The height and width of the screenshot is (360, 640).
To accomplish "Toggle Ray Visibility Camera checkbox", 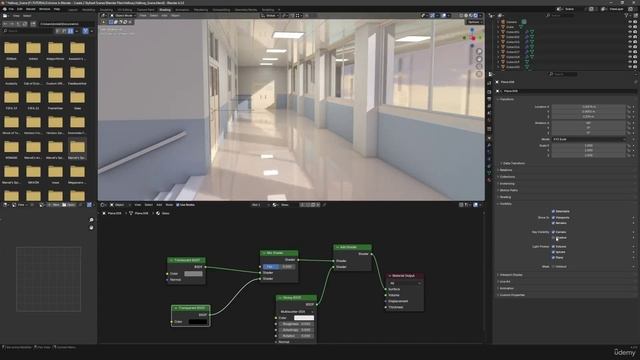I will pos(553,232).
